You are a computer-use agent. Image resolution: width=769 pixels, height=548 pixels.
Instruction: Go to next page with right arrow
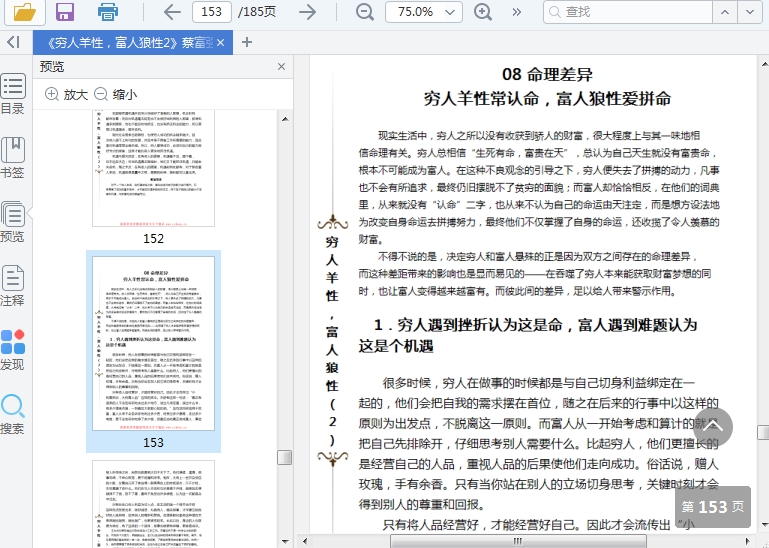click(307, 12)
